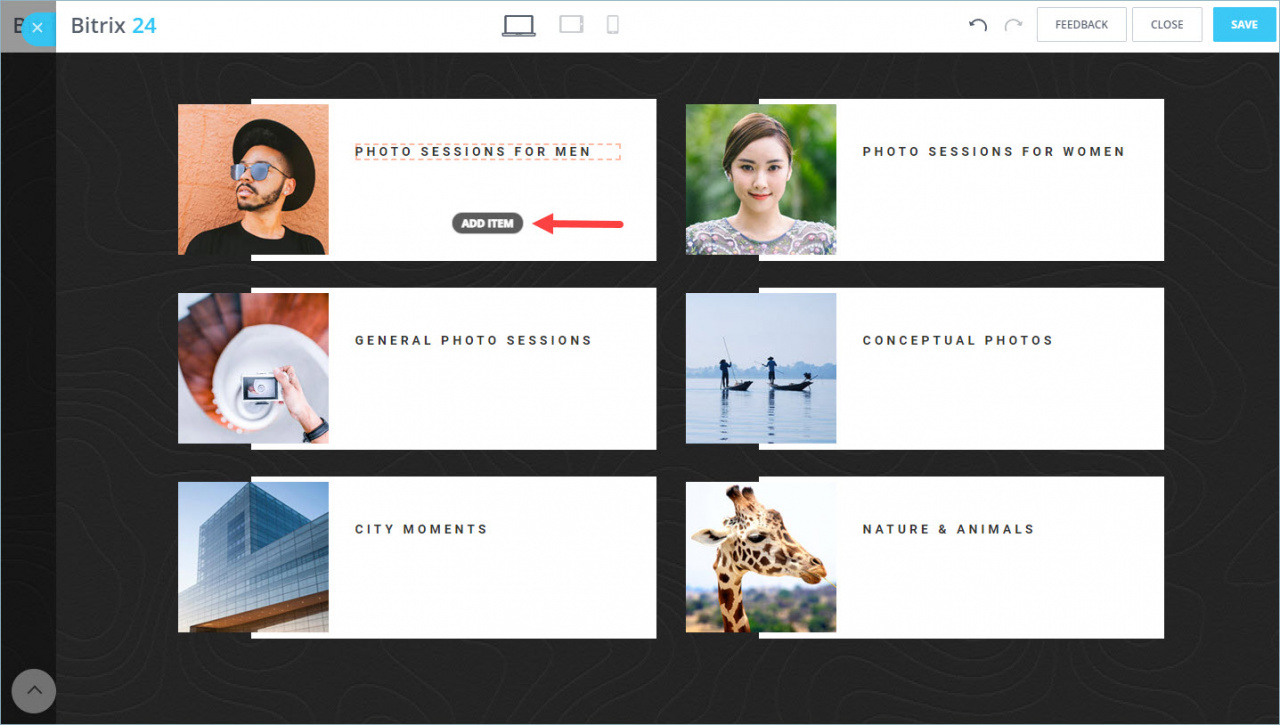The image size is (1280, 725).
Task: Open the Feedback form
Action: [1082, 25]
